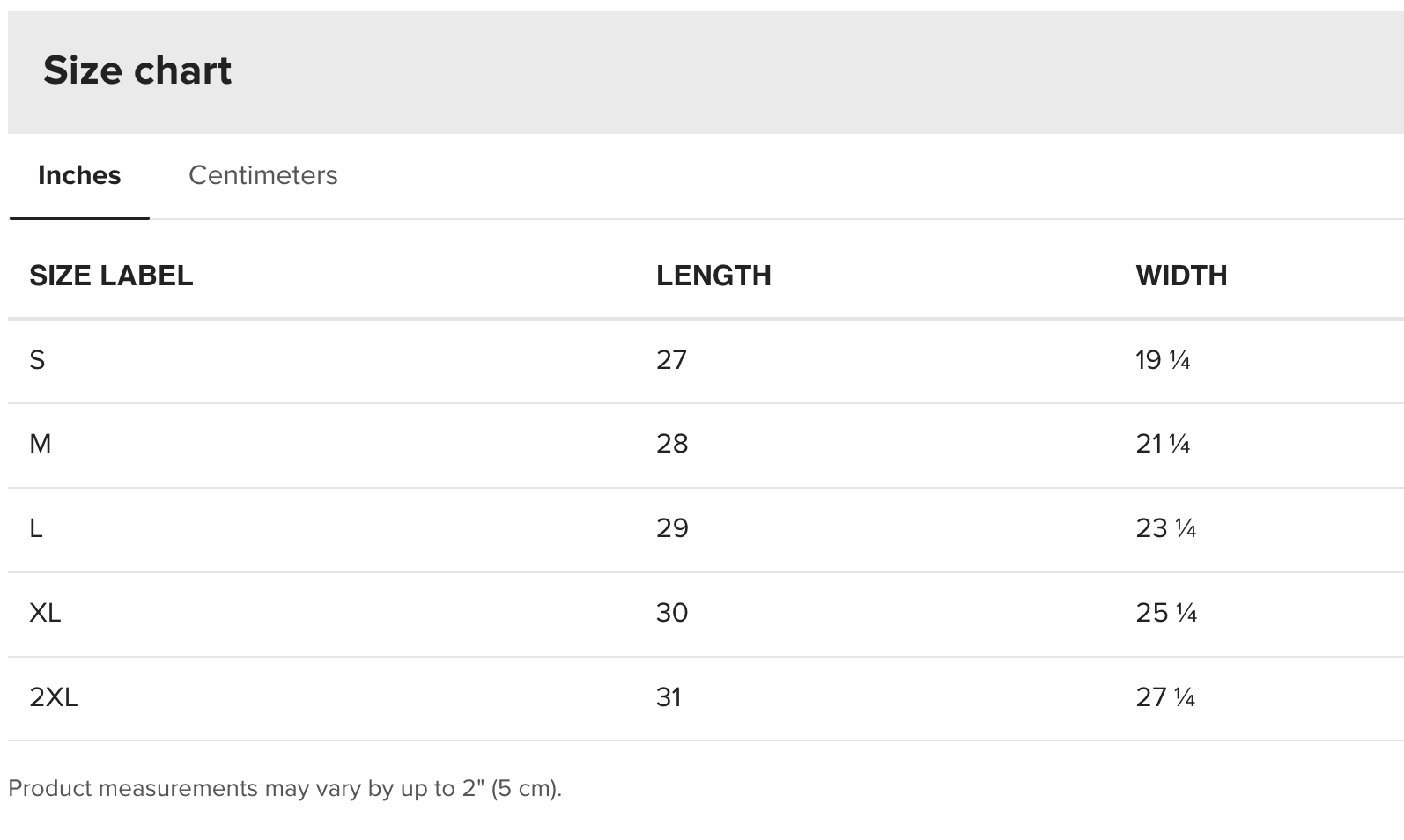Click the SIZE LABEL column header

click(111, 276)
